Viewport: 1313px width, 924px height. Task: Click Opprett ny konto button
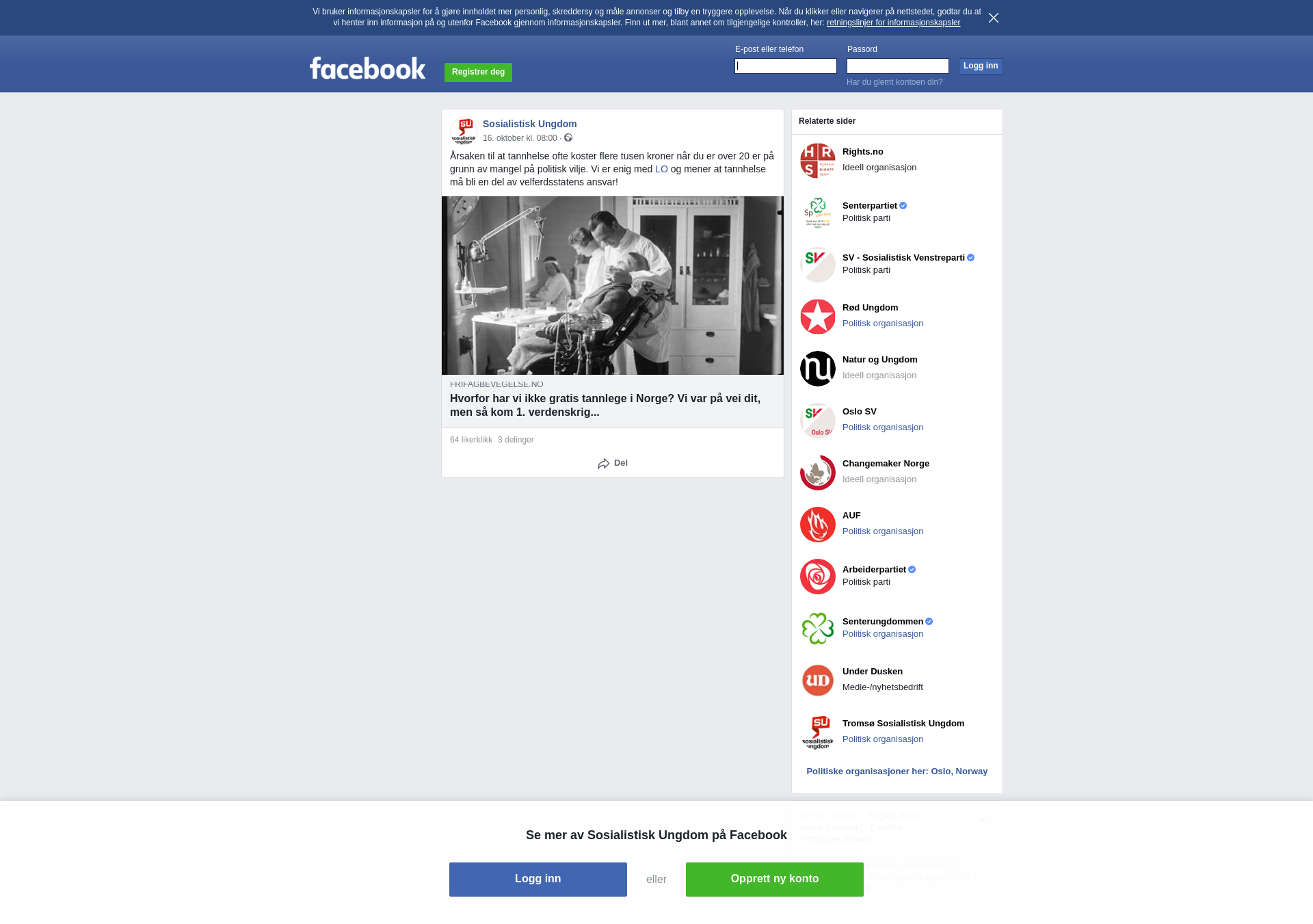pos(775,879)
